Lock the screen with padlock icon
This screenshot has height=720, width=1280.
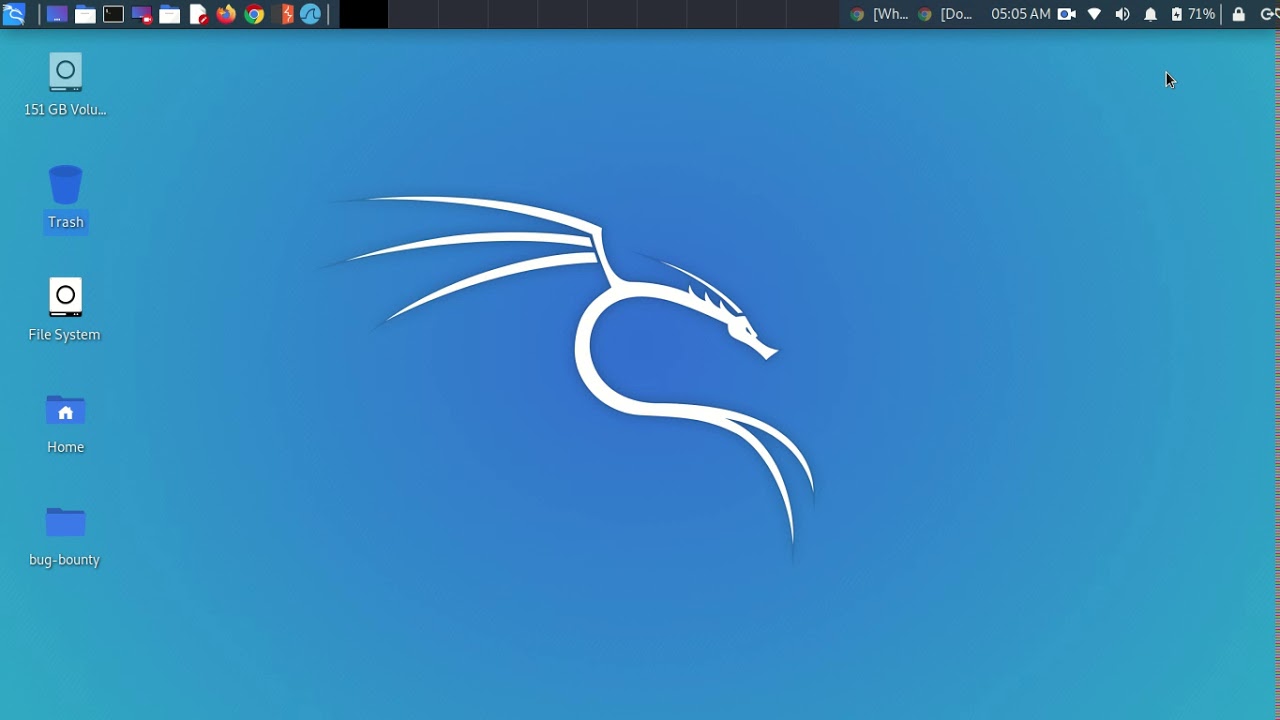1238,14
